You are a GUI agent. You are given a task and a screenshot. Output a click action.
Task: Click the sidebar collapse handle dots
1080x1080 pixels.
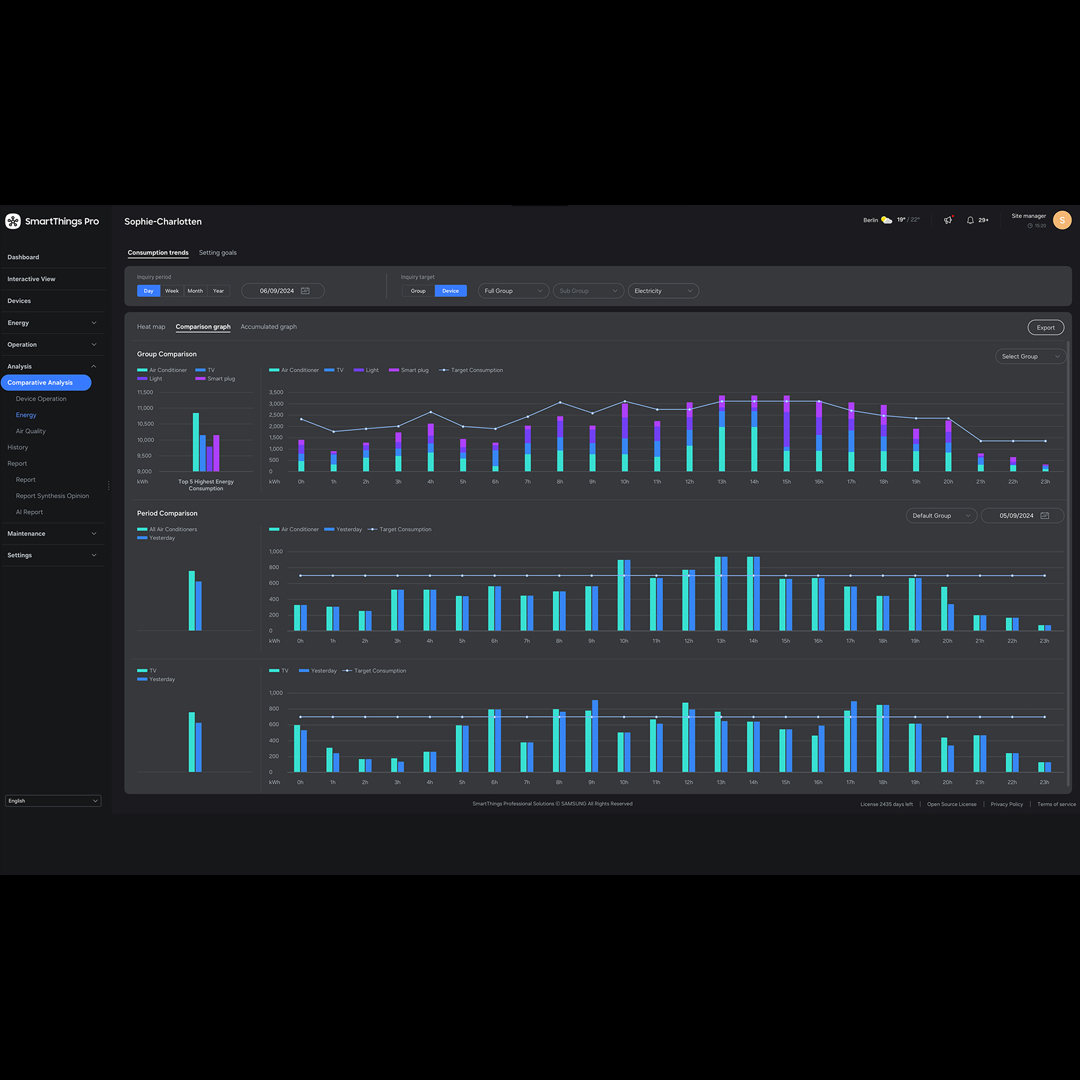point(108,486)
